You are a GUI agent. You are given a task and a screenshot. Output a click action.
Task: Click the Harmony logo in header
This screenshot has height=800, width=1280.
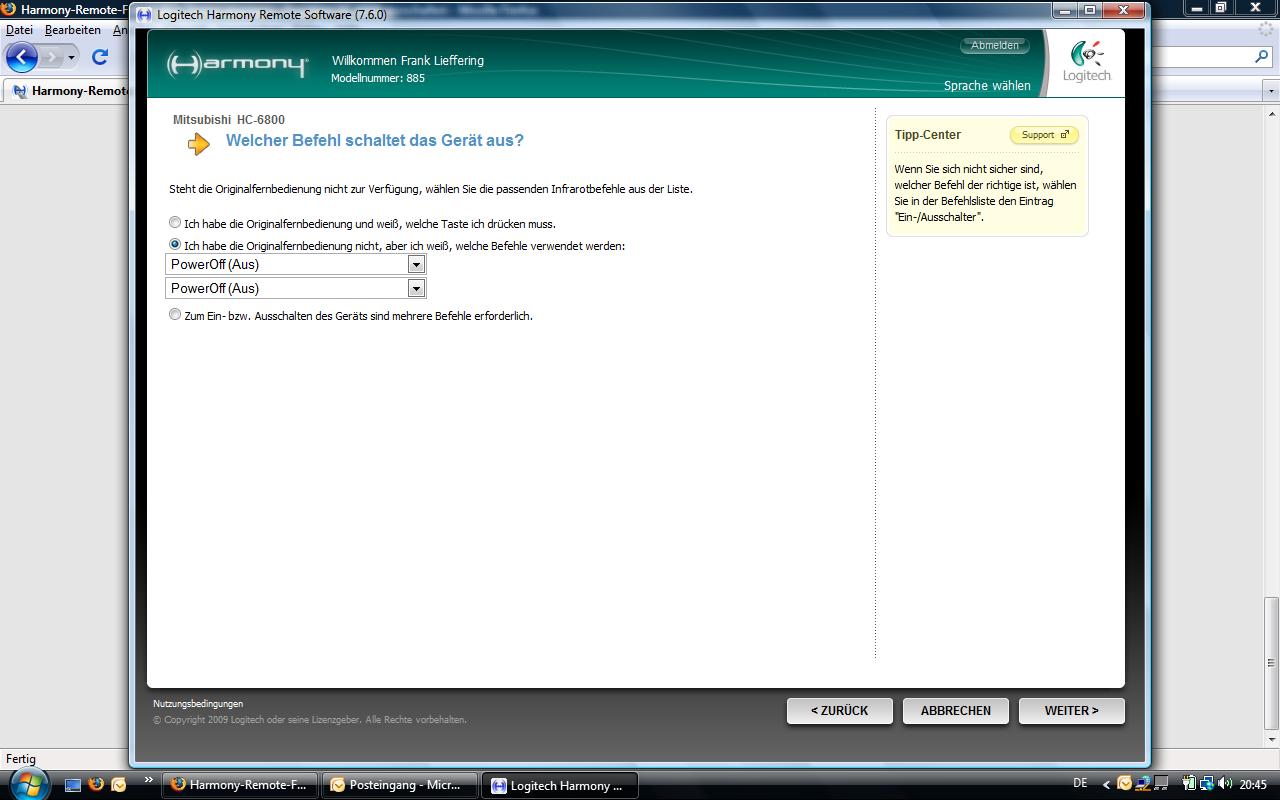pos(237,65)
